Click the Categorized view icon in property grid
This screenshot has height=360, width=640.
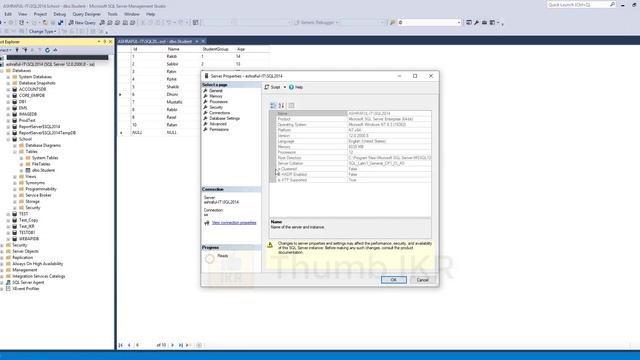[x=273, y=105]
